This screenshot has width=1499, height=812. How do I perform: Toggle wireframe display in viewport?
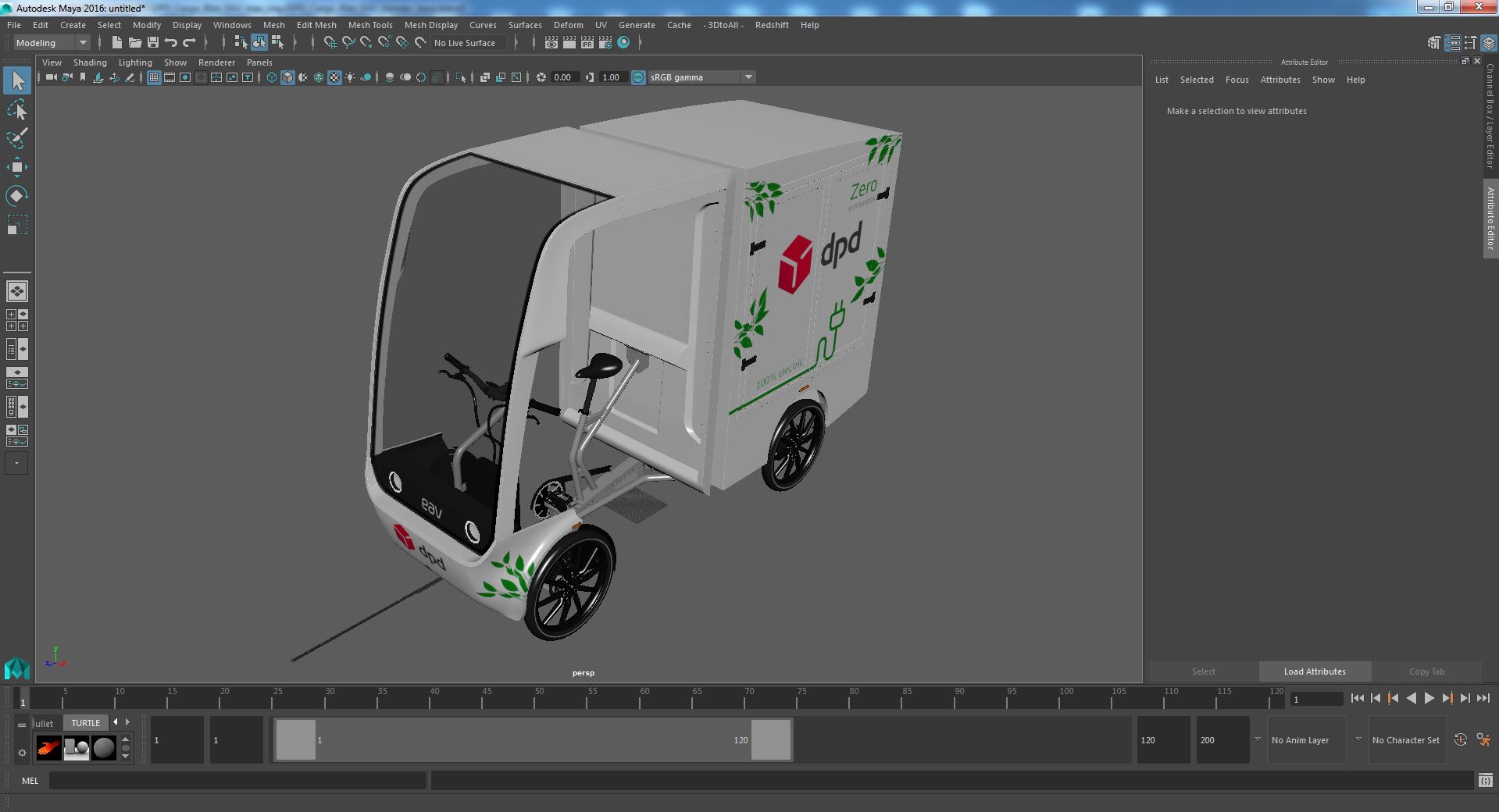tap(272, 77)
